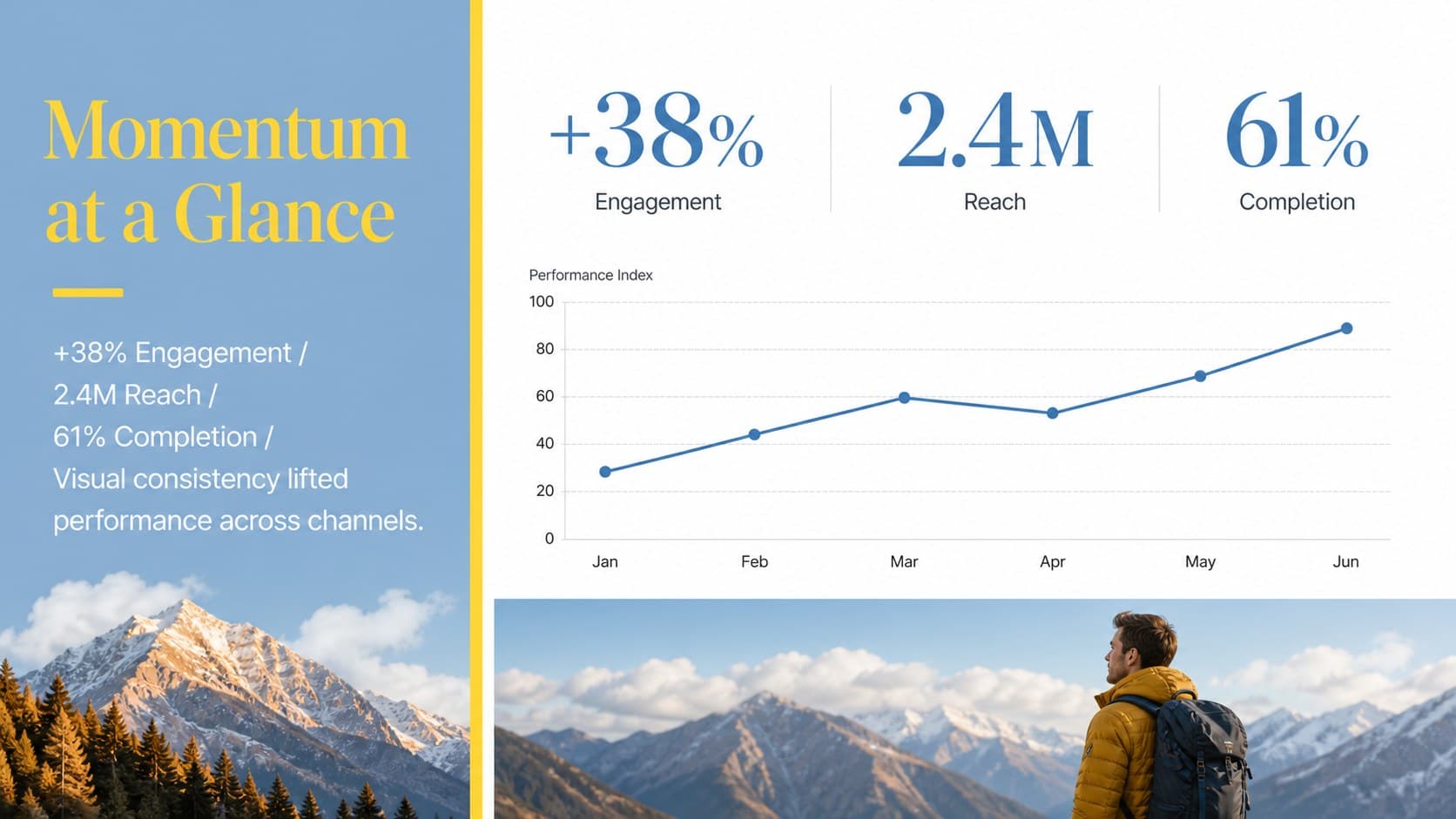
Task: Click the Apr axis label
Action: [x=1052, y=562]
